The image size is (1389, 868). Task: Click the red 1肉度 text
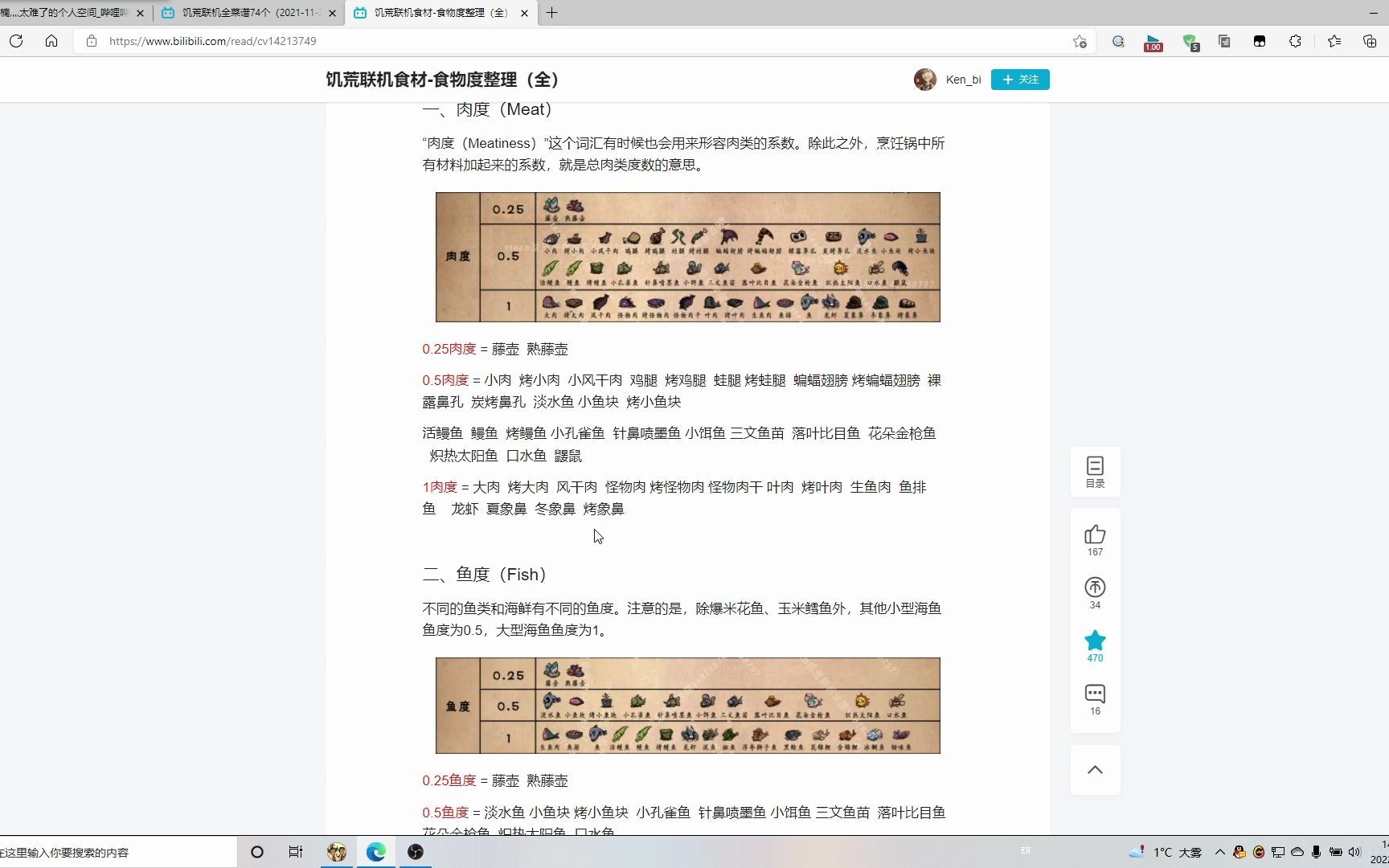[x=440, y=487]
